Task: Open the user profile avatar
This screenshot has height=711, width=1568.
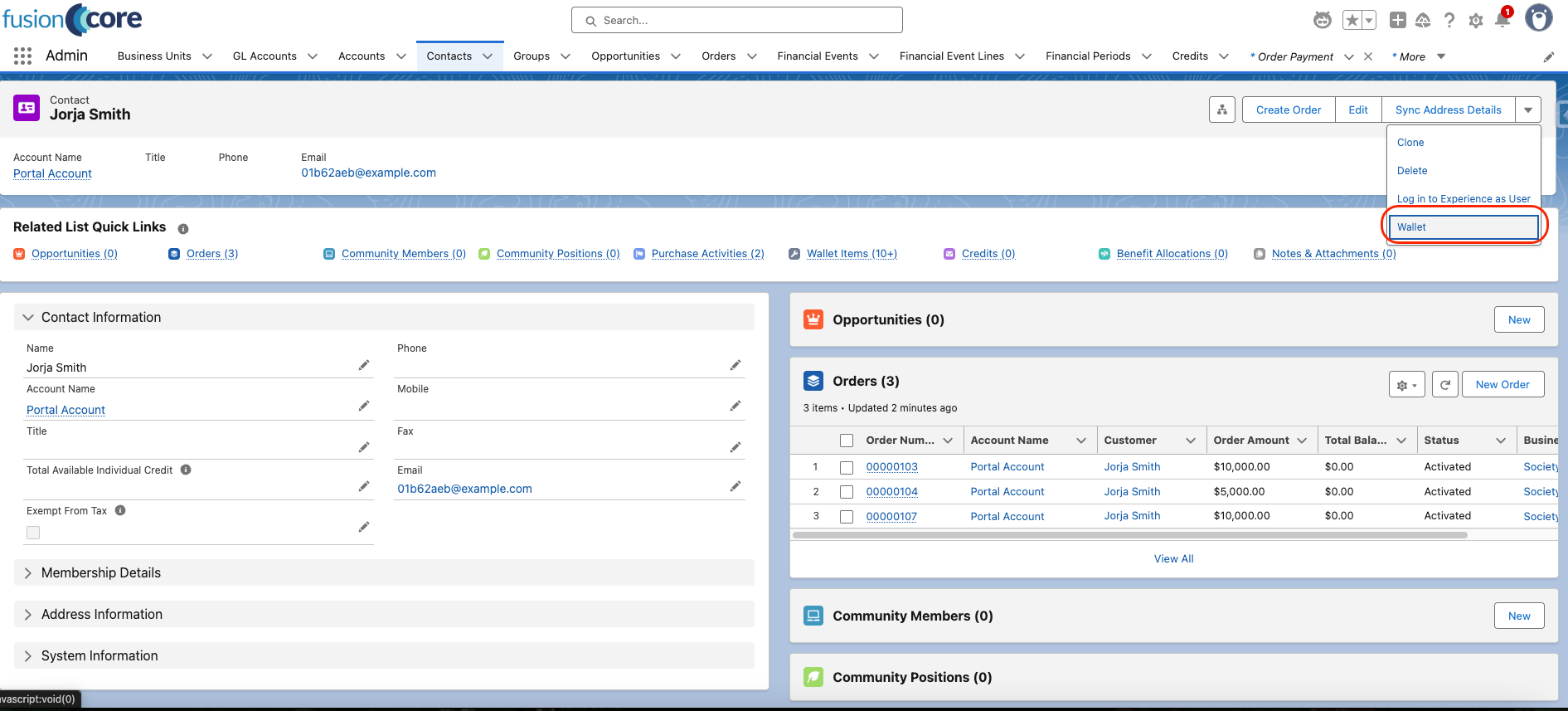Action: [1539, 17]
